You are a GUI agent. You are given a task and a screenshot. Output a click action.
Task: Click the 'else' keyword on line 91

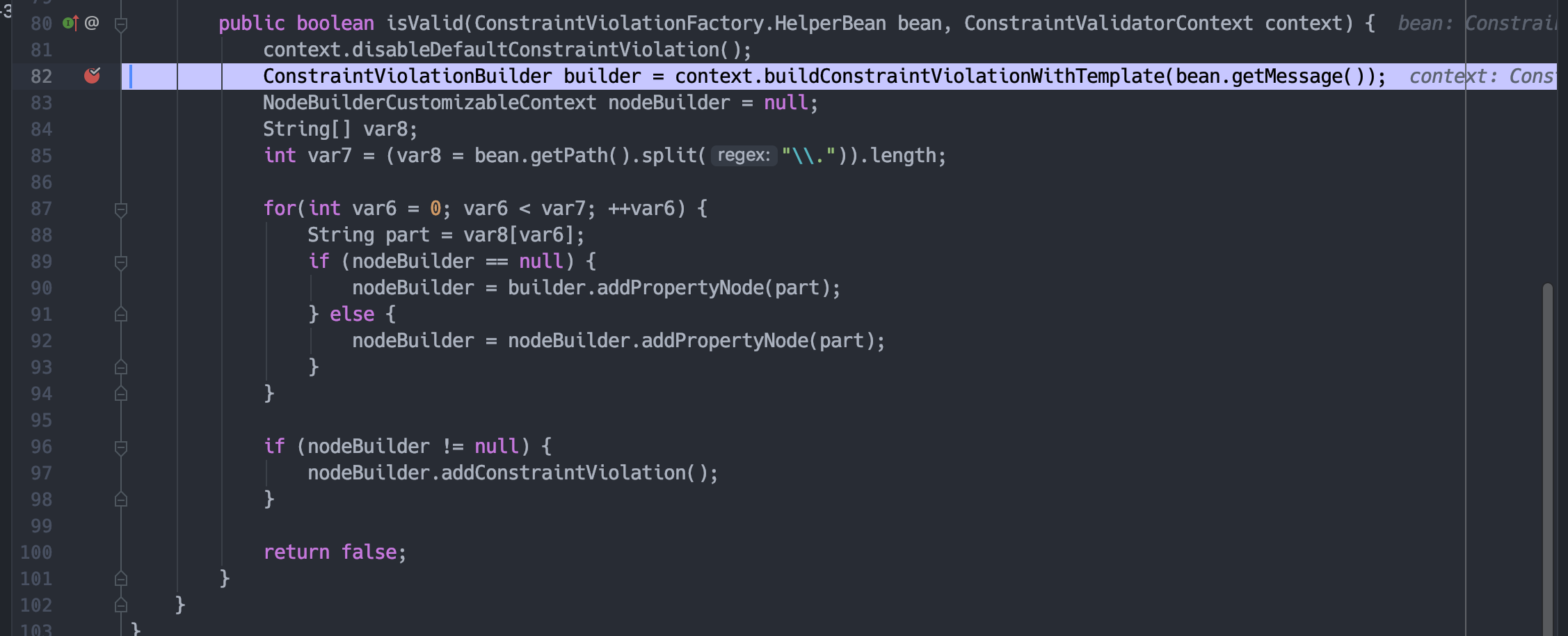click(x=352, y=314)
